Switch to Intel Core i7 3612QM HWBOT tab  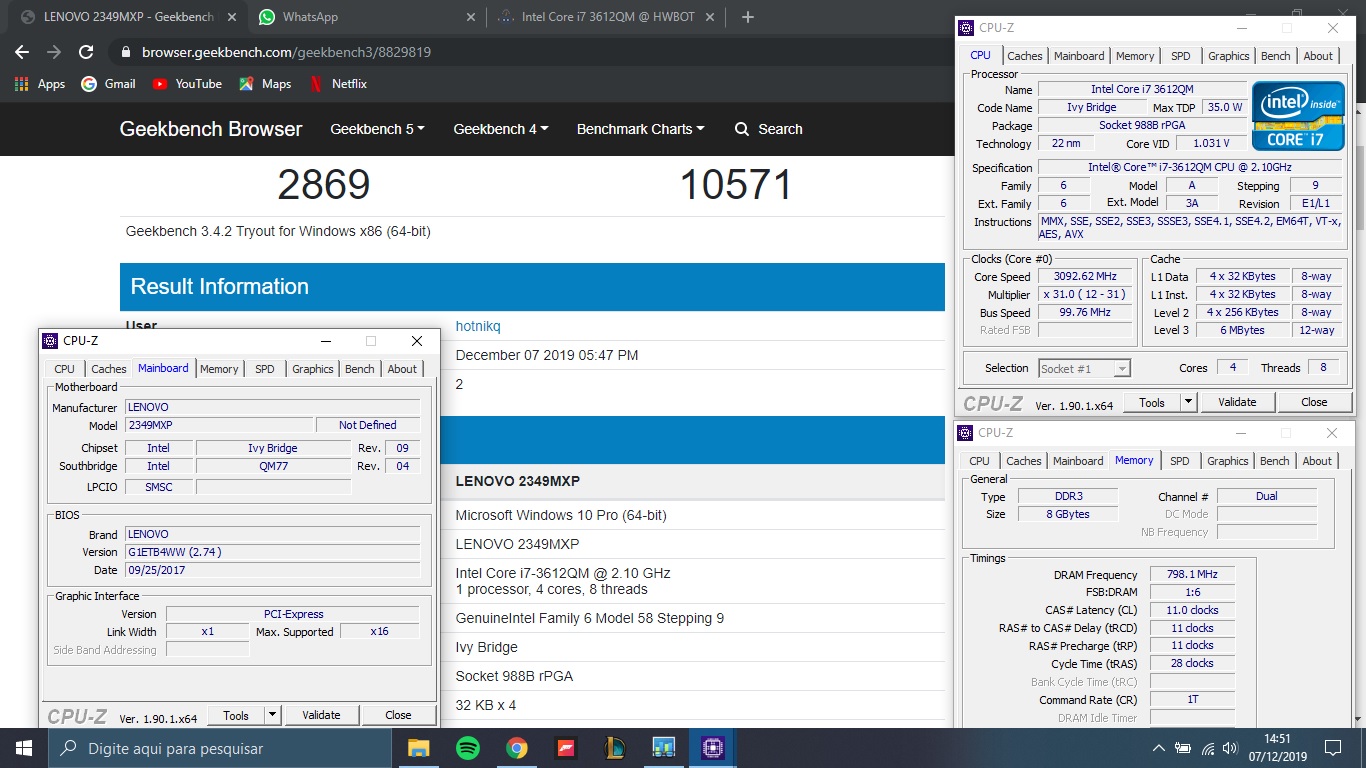[x=608, y=17]
